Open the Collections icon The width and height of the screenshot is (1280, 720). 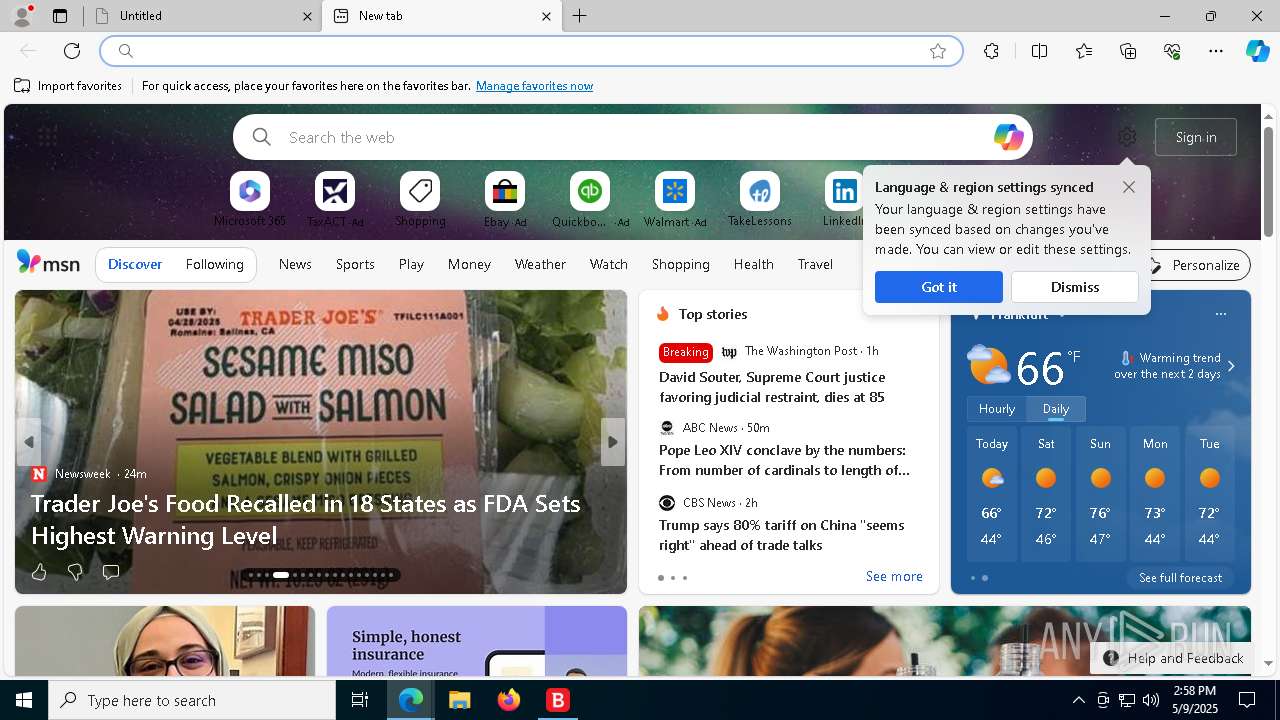point(1128,51)
